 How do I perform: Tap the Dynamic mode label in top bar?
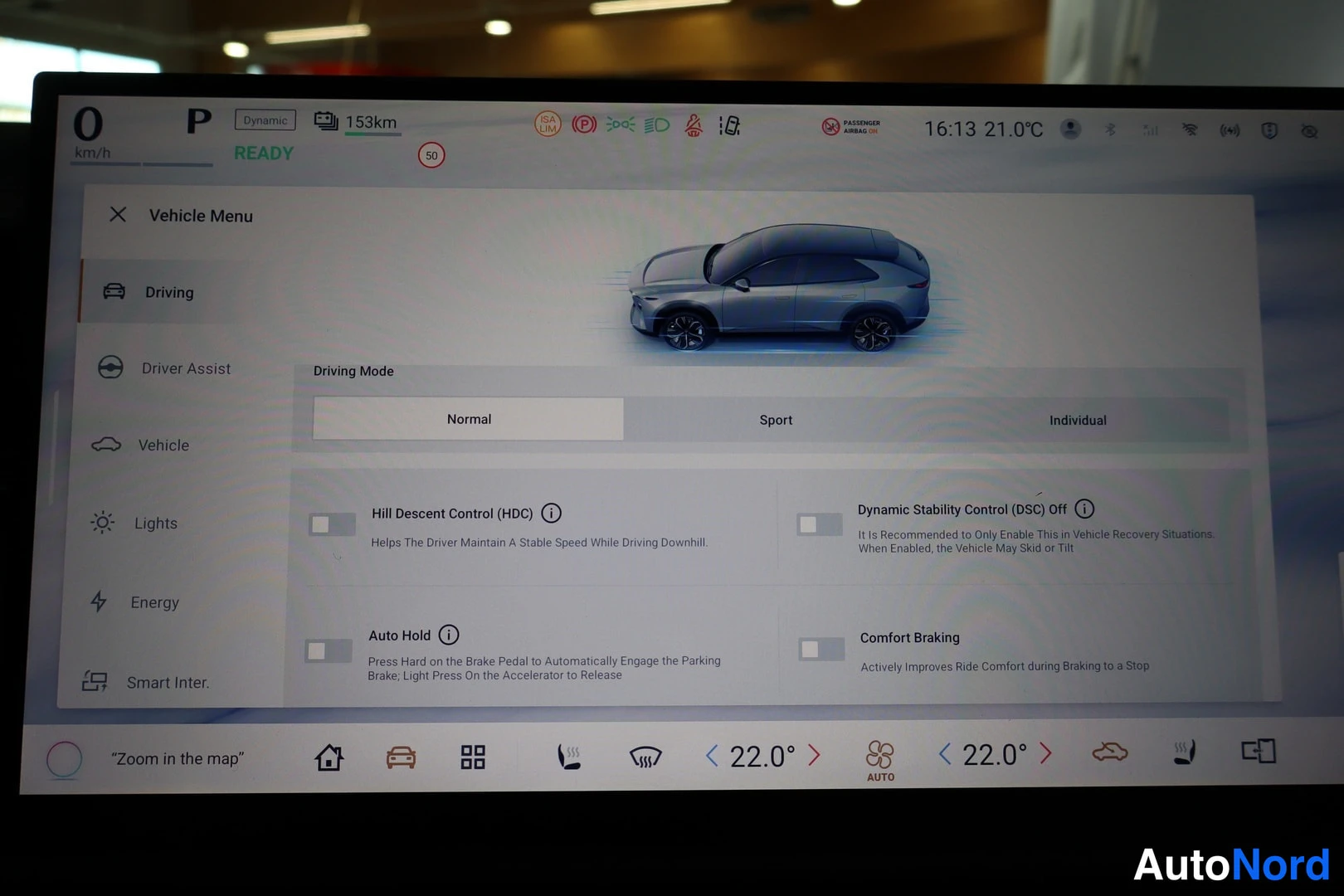click(265, 120)
